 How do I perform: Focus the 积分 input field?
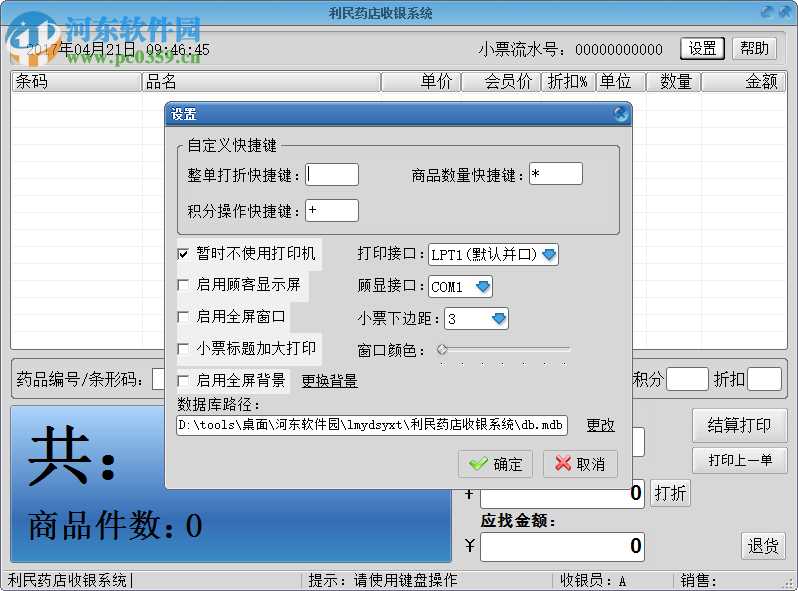(x=687, y=379)
